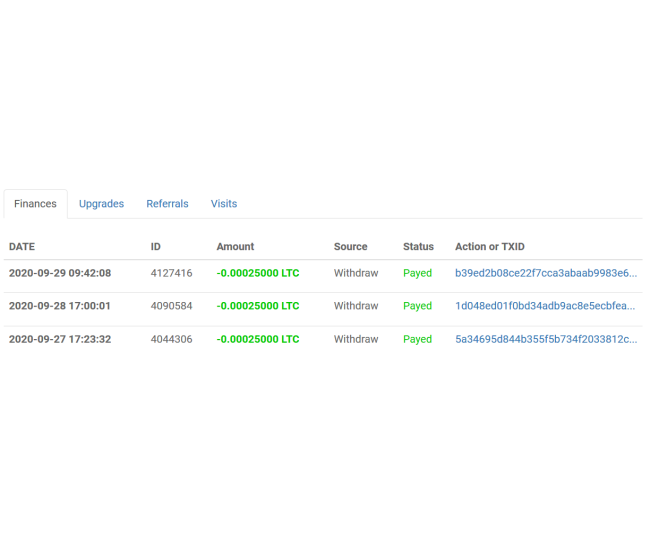Open transaction link starting with 1d048ed01f0
Screen dimensions: 650x550
coord(545,306)
